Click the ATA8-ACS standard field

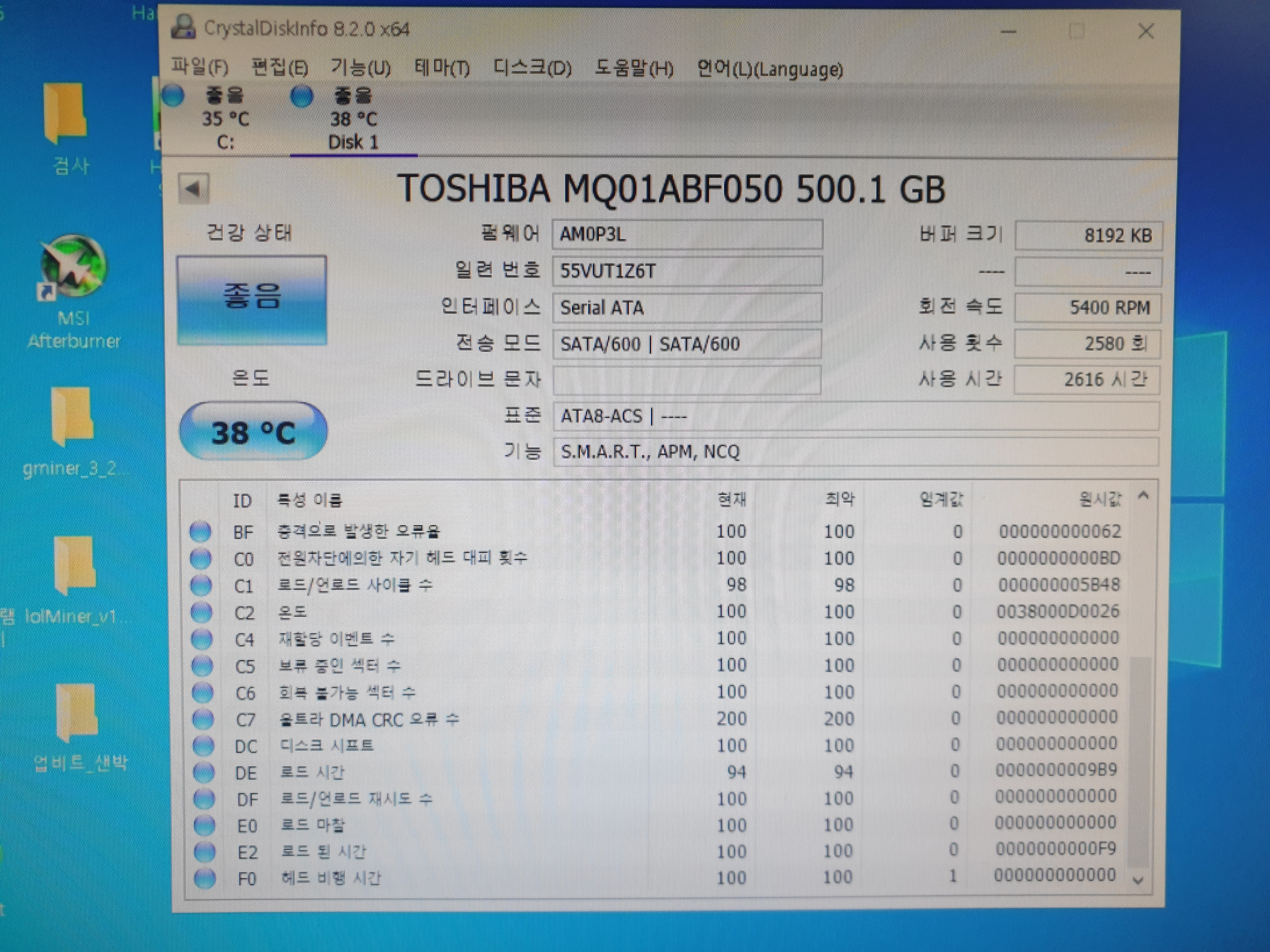pos(855,416)
